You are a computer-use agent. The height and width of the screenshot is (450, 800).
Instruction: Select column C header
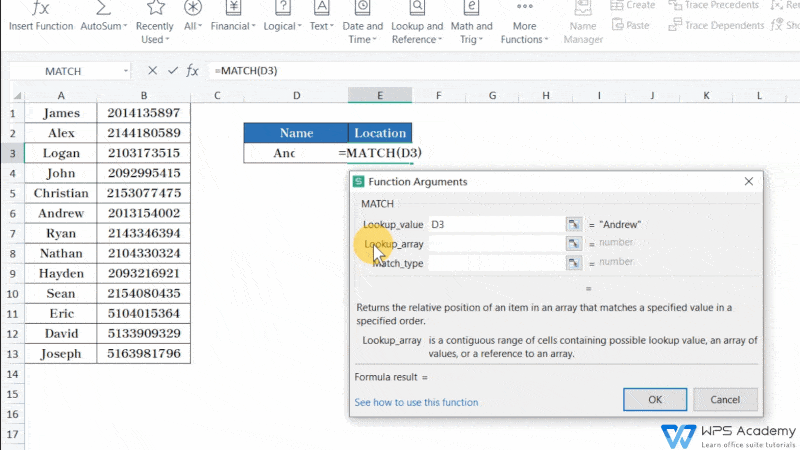point(217,95)
